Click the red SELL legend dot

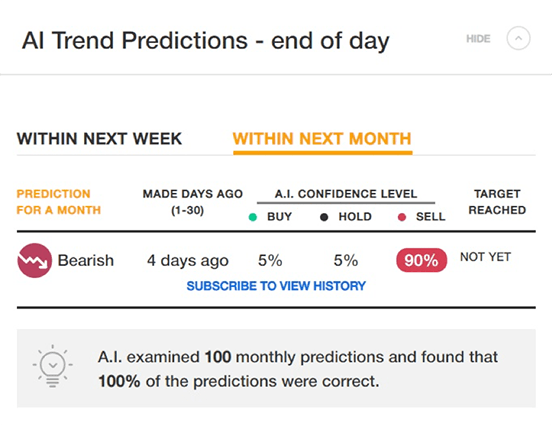(x=402, y=217)
